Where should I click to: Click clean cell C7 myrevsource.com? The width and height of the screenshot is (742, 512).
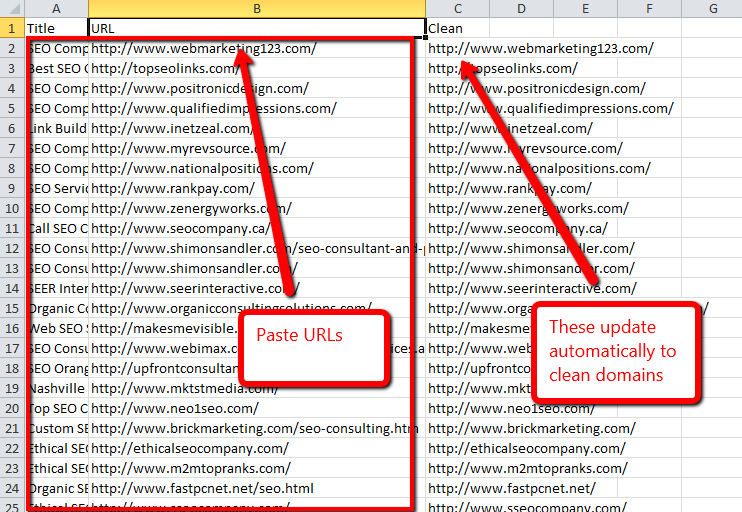[458, 148]
